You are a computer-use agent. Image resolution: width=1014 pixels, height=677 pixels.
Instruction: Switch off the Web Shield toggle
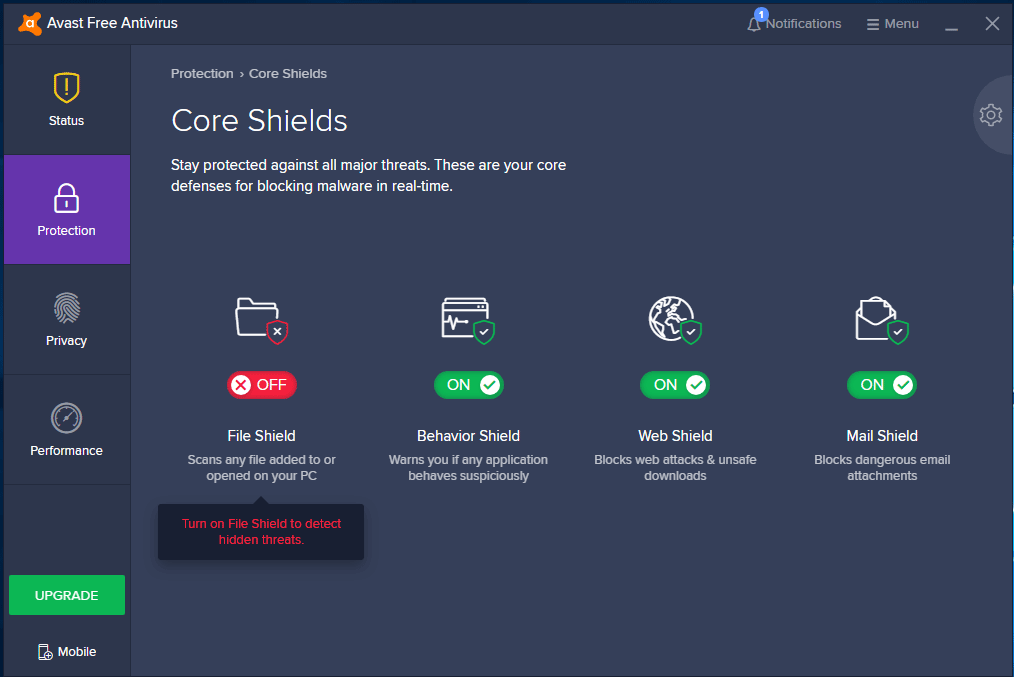pyautogui.click(x=675, y=385)
